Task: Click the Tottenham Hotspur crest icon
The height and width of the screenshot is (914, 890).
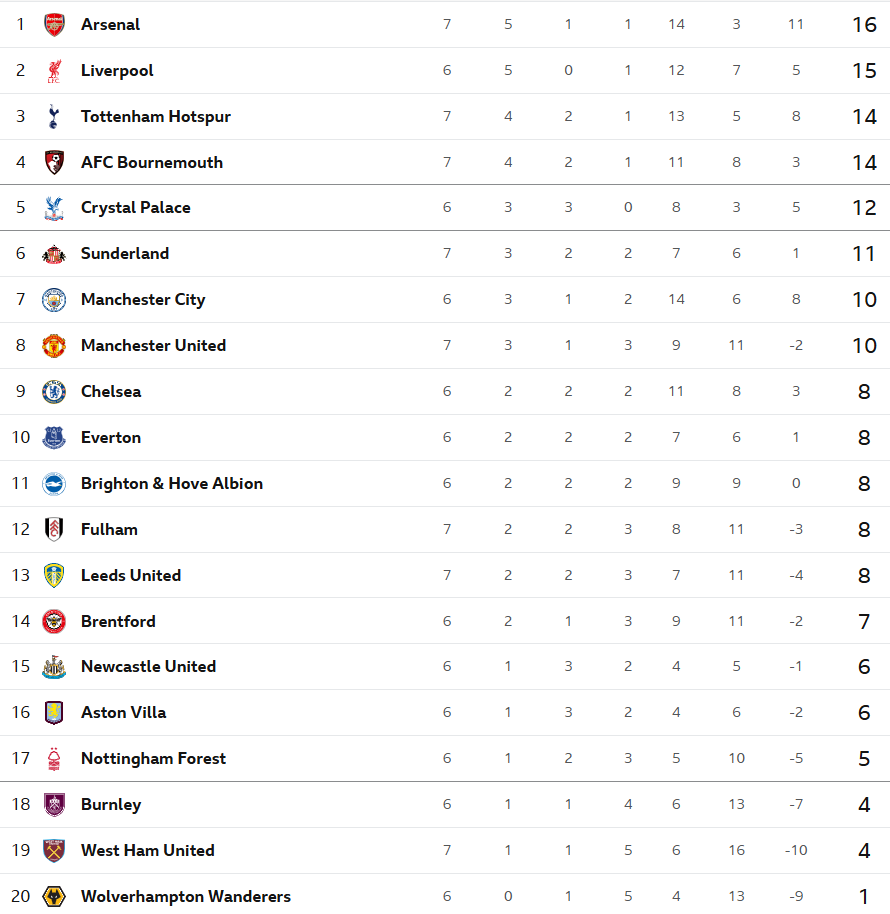Action: tap(54, 117)
